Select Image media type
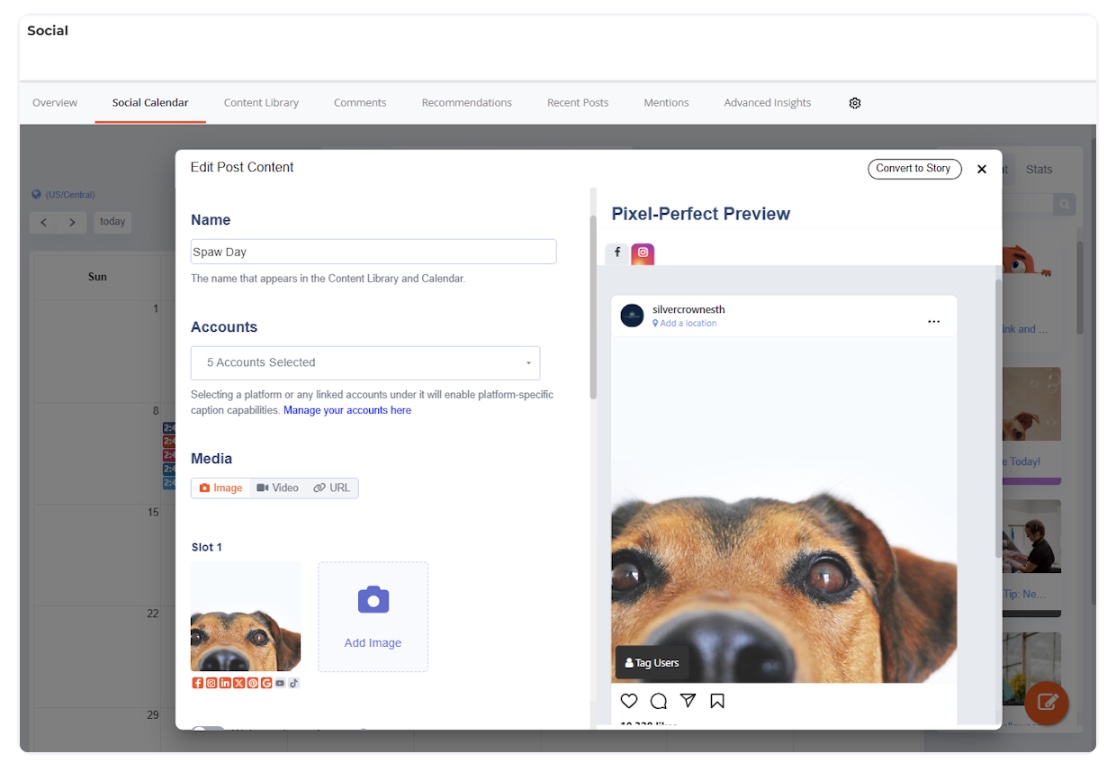The width and height of the screenshot is (1104, 760). point(220,488)
